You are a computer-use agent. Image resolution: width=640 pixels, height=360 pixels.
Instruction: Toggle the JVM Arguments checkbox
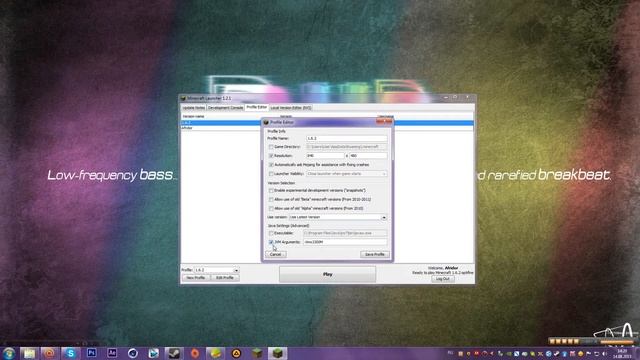[271, 242]
